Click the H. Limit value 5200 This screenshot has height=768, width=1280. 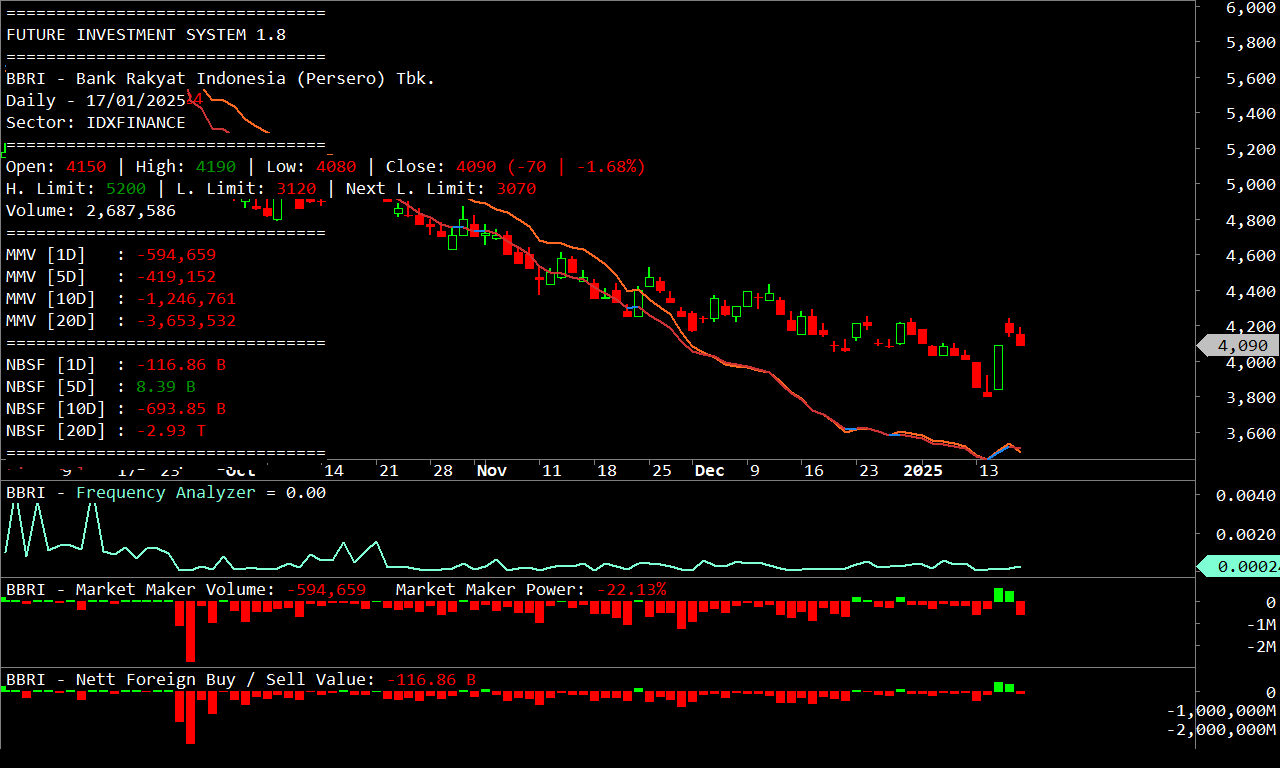(126, 188)
